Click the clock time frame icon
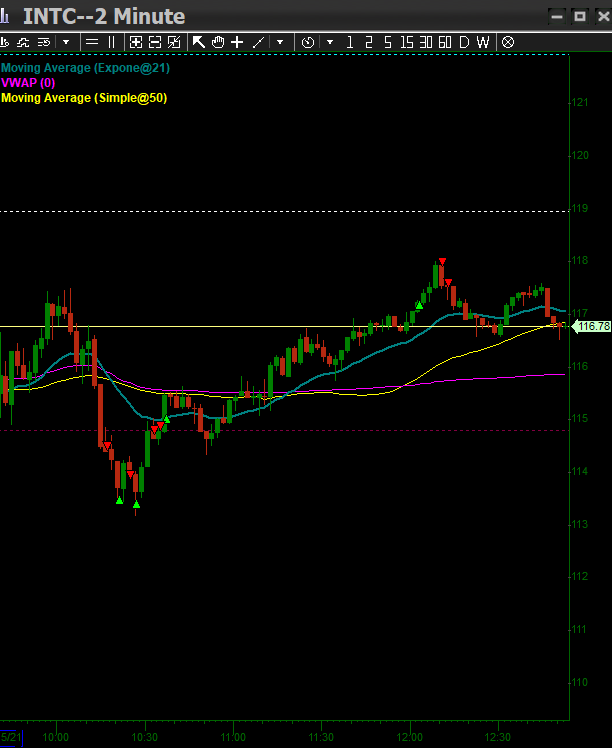Image resolution: width=612 pixels, height=748 pixels. (x=308, y=42)
